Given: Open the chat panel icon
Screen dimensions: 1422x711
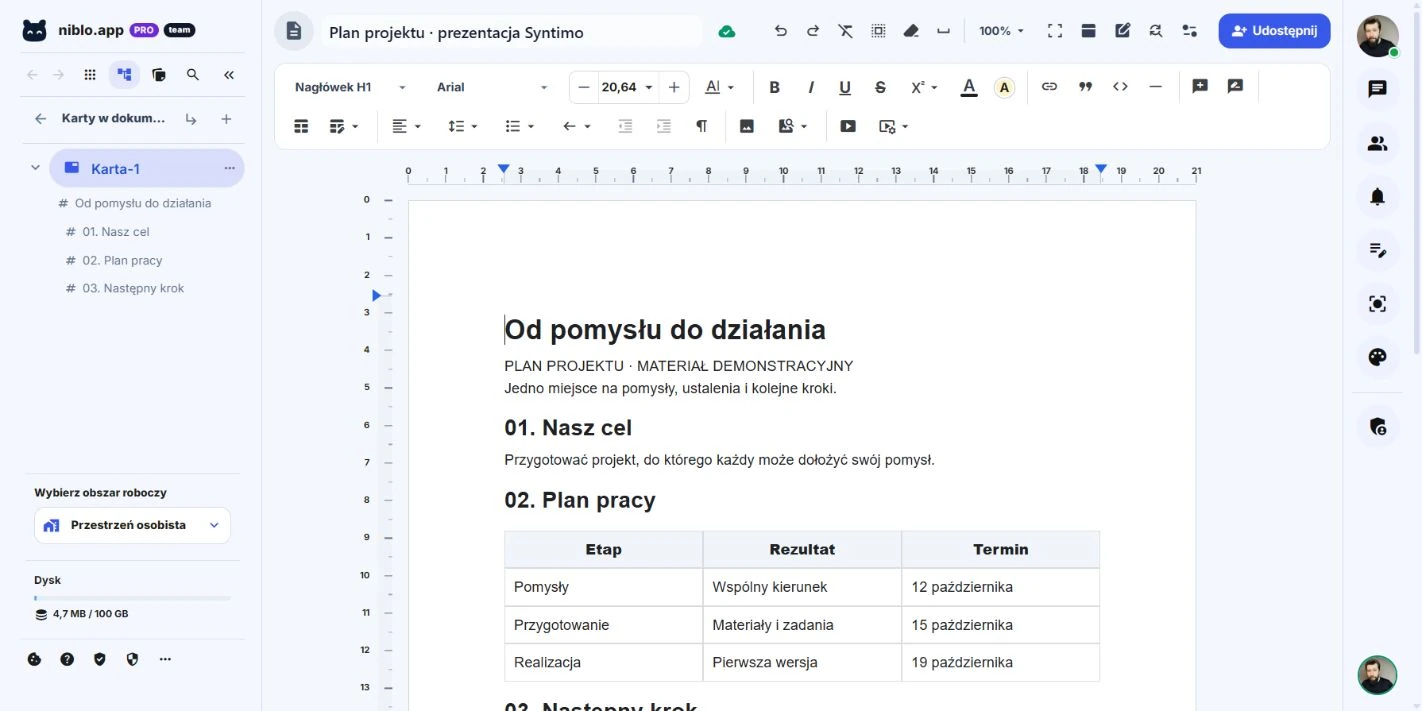Looking at the screenshot, I should (x=1377, y=89).
